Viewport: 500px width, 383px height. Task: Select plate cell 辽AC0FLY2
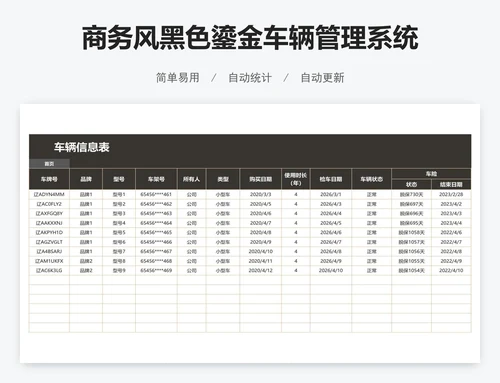[x=49, y=204]
